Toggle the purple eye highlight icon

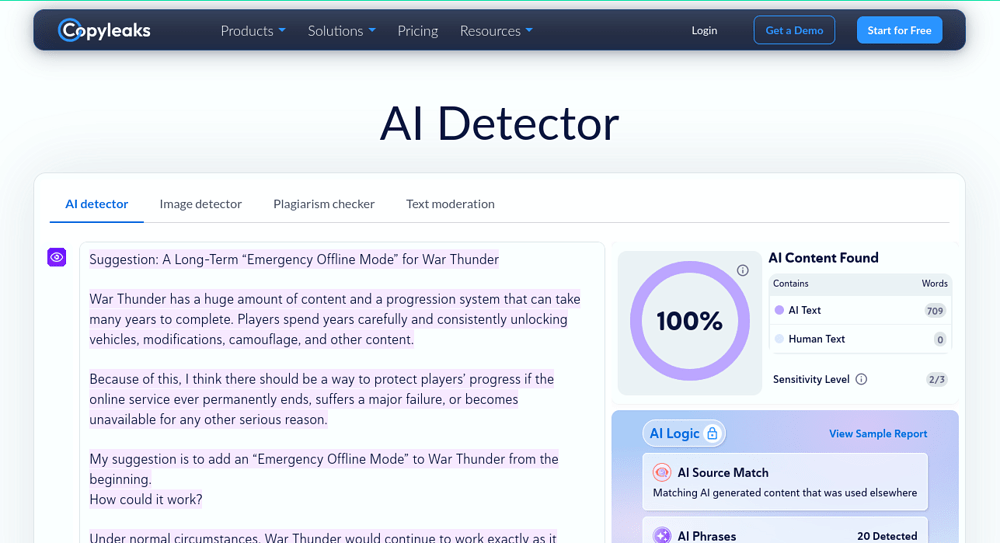click(x=57, y=257)
